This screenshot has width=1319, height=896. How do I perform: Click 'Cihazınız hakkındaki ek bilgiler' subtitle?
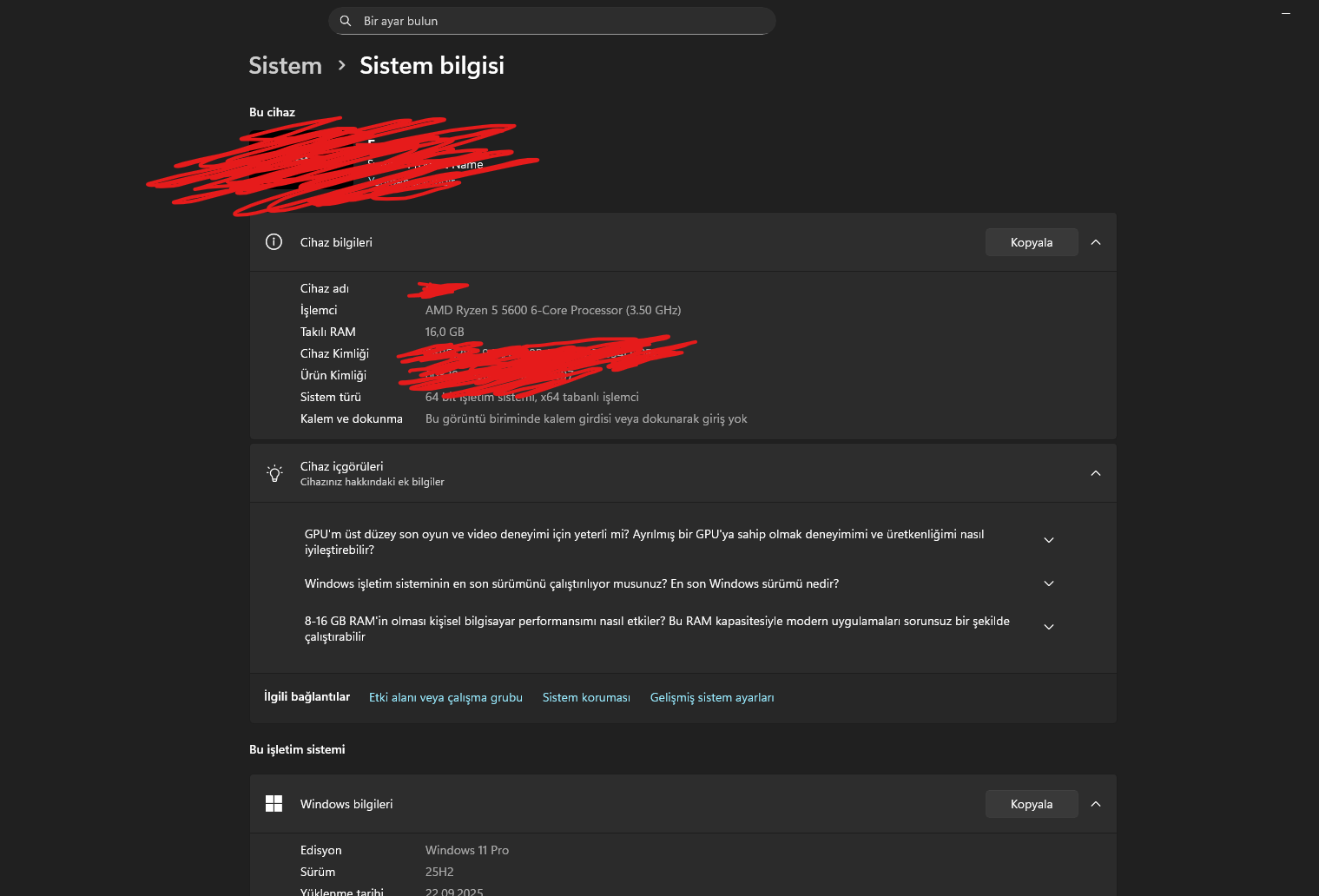[373, 482]
